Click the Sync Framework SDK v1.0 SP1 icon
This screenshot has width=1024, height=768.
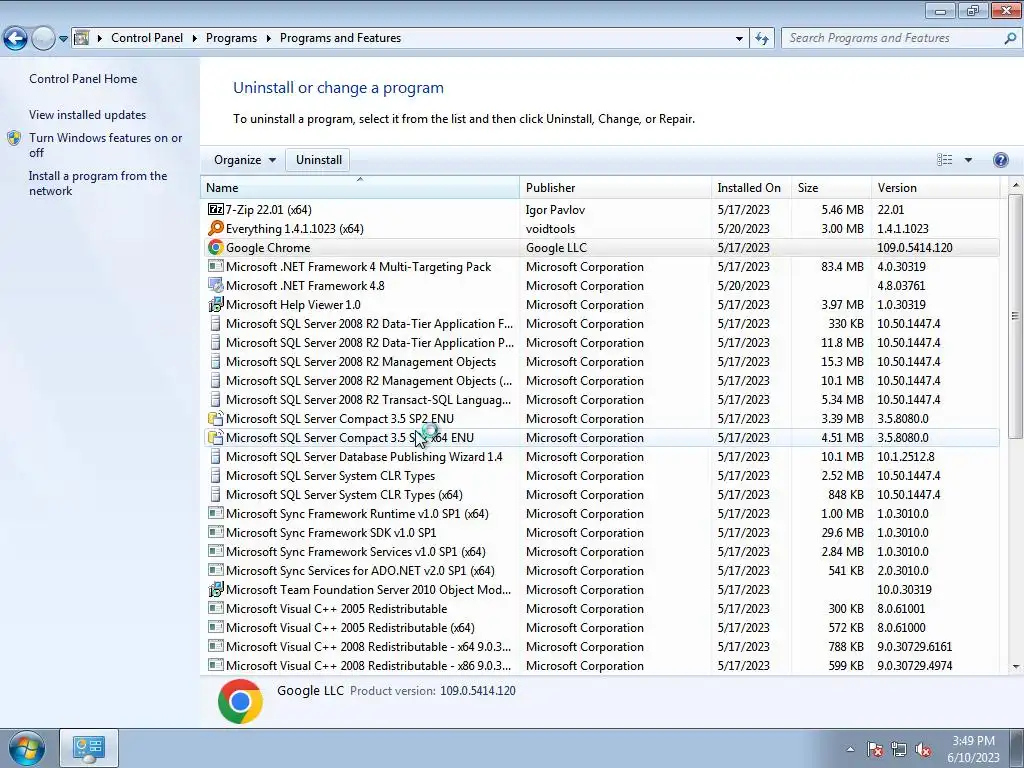click(x=216, y=532)
